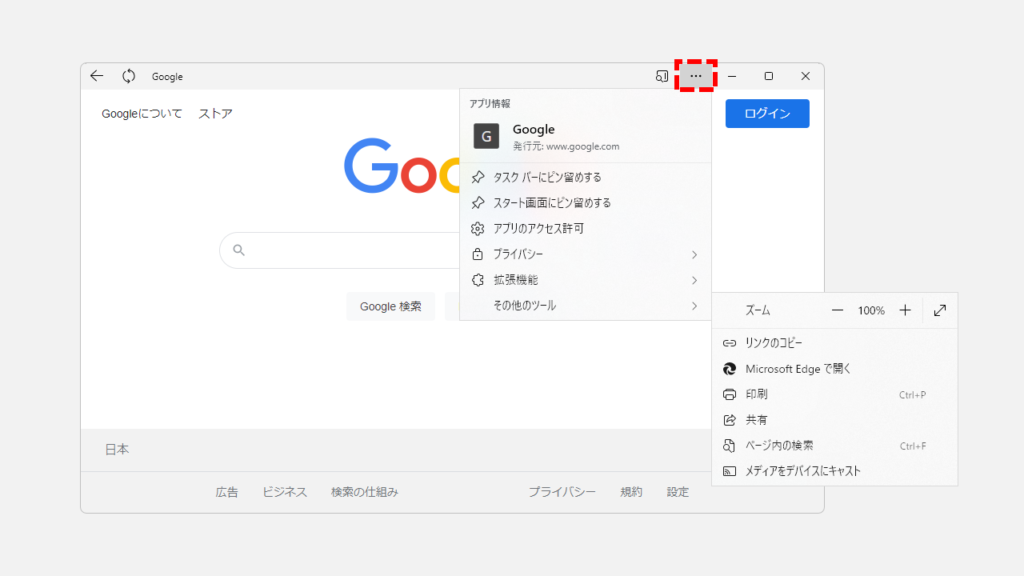Click the share icon beside 共有

pyautogui.click(x=729, y=420)
